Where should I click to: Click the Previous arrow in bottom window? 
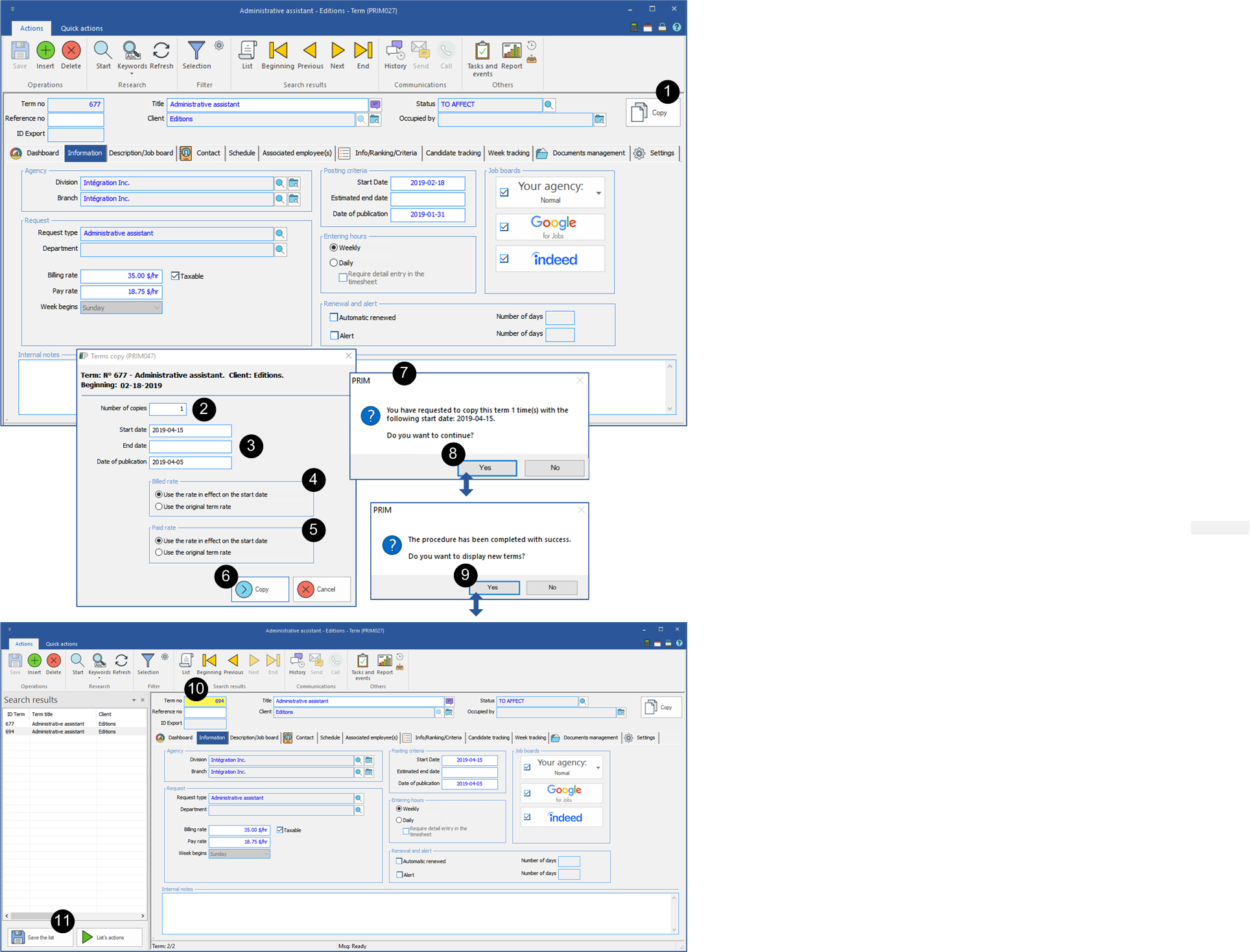[x=233, y=660]
